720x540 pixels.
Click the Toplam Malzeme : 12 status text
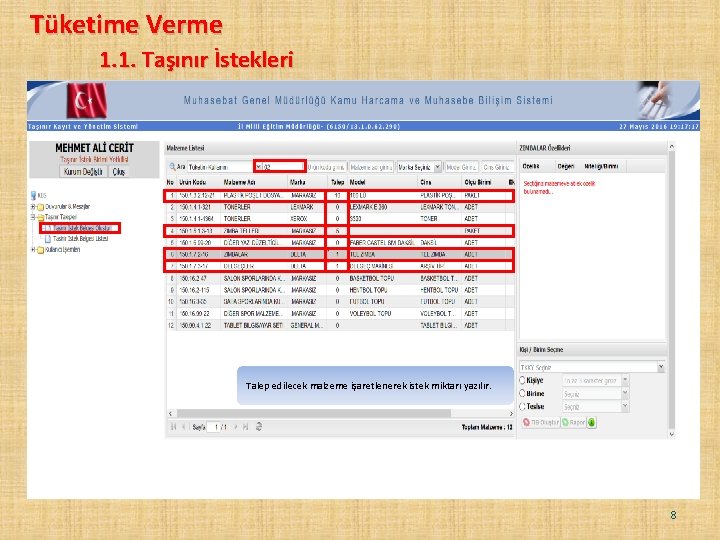coord(487,428)
